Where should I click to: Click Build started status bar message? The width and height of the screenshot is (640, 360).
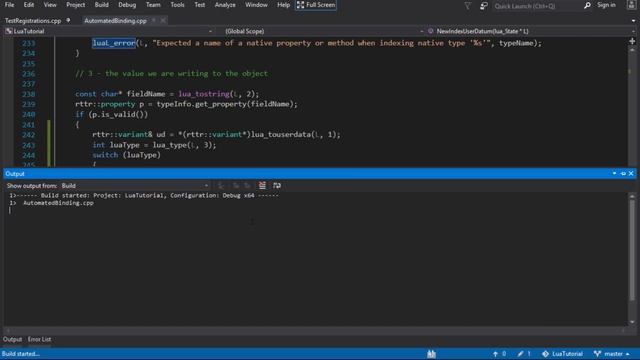coord(20,354)
